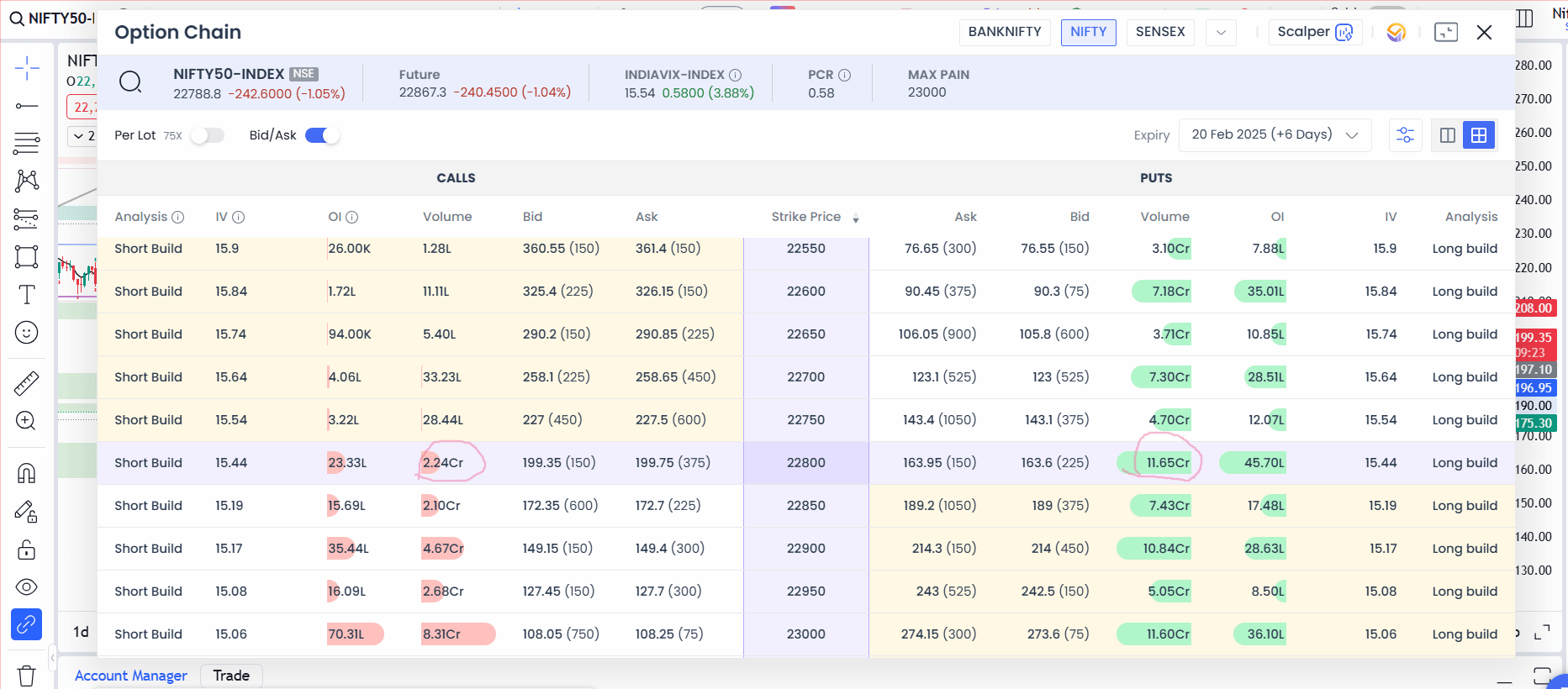1568x689 pixels.
Task: Click the 1d timeframe button
Action: click(81, 632)
